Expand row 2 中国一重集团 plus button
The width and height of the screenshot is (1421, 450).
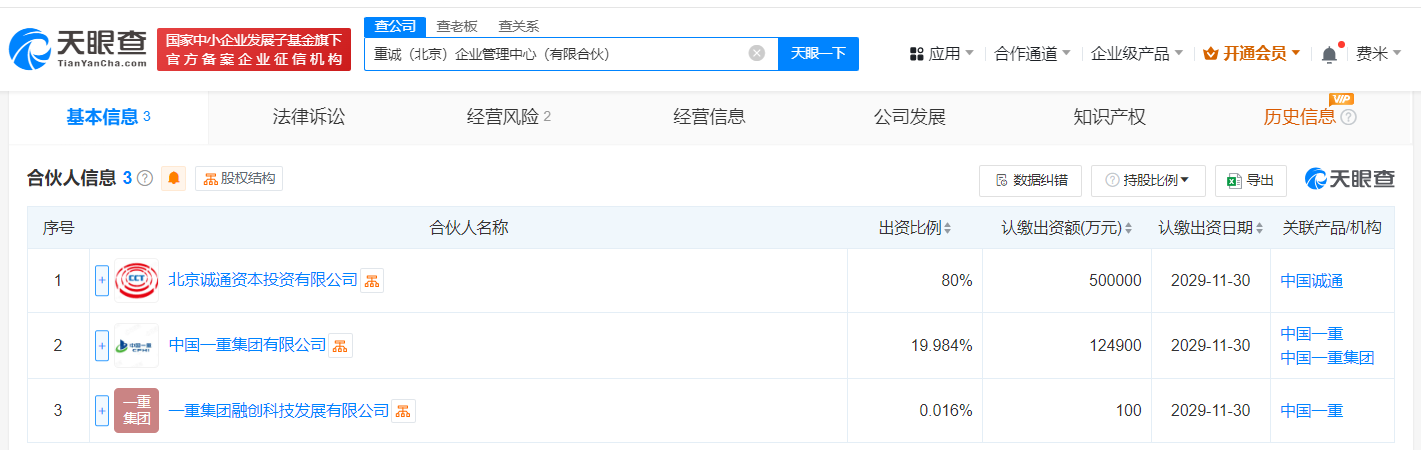coord(102,345)
